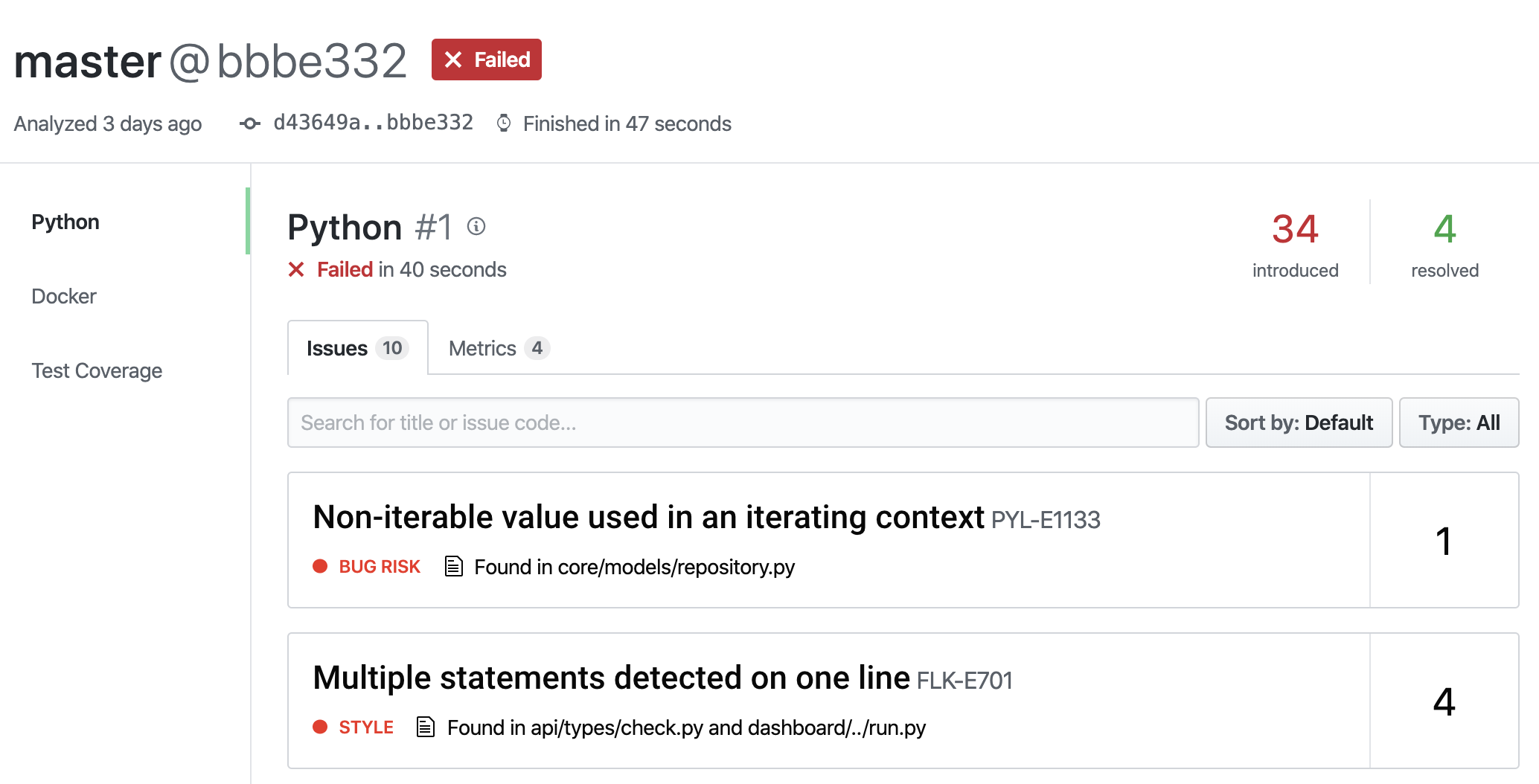
Task: Open the Sort by: Default dropdown
Action: pos(1299,422)
